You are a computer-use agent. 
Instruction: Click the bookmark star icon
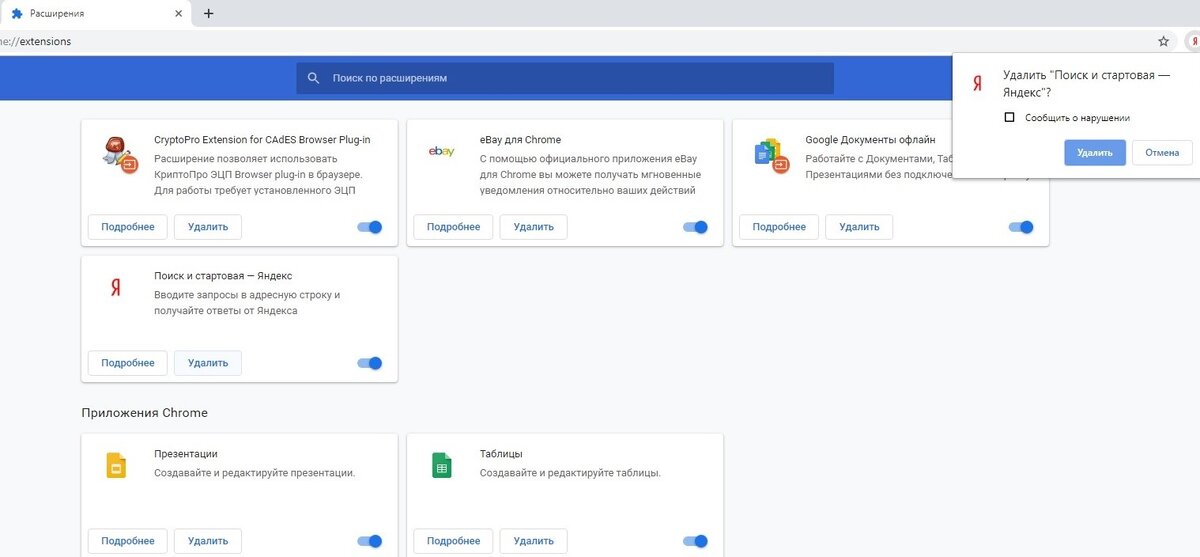coord(1163,42)
